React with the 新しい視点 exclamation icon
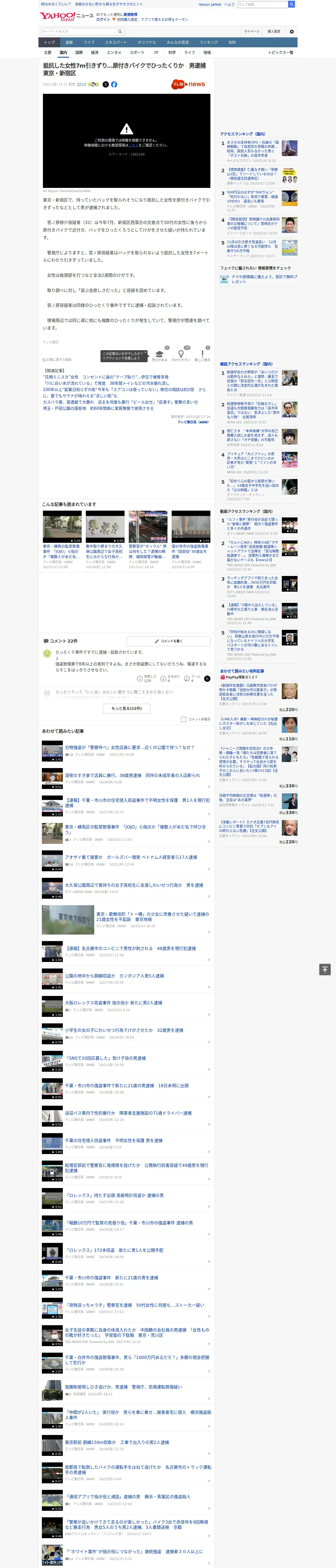336x1568 pixels. [x=203, y=354]
